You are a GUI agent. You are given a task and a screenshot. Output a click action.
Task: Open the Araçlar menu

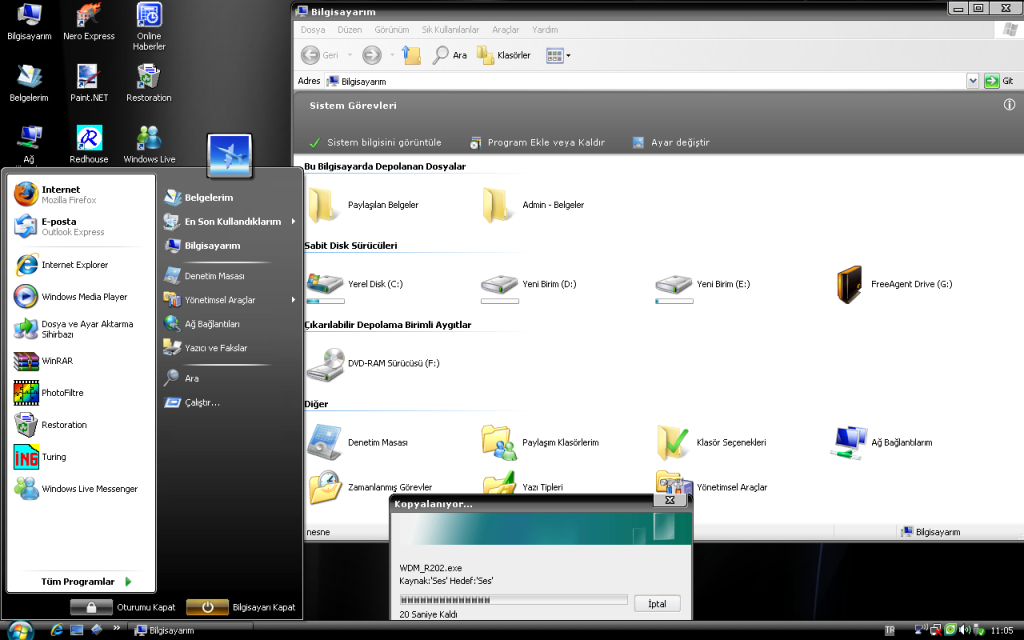506,30
